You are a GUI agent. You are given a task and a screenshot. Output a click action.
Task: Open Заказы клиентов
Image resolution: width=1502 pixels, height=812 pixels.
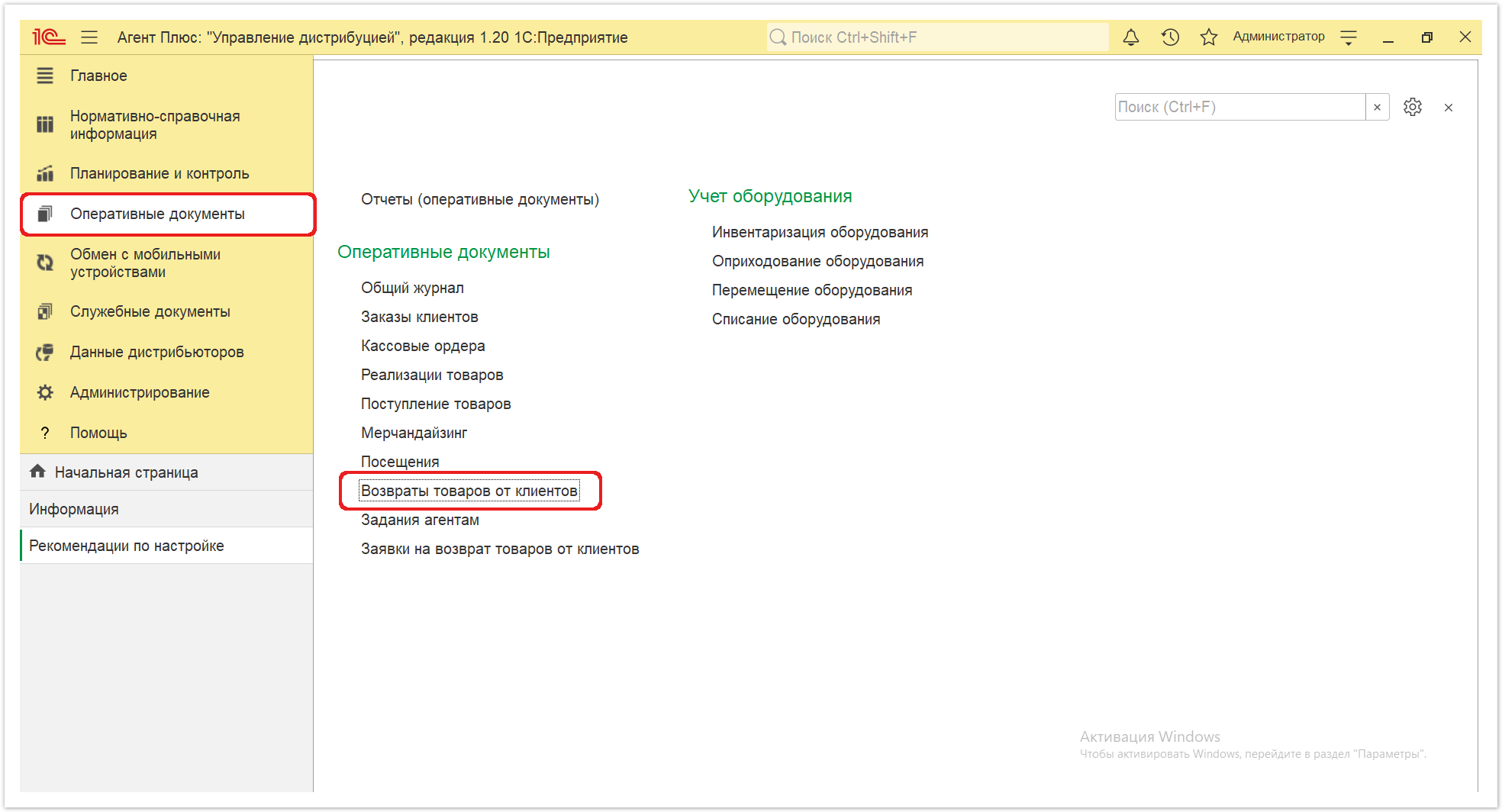pyautogui.click(x=420, y=317)
